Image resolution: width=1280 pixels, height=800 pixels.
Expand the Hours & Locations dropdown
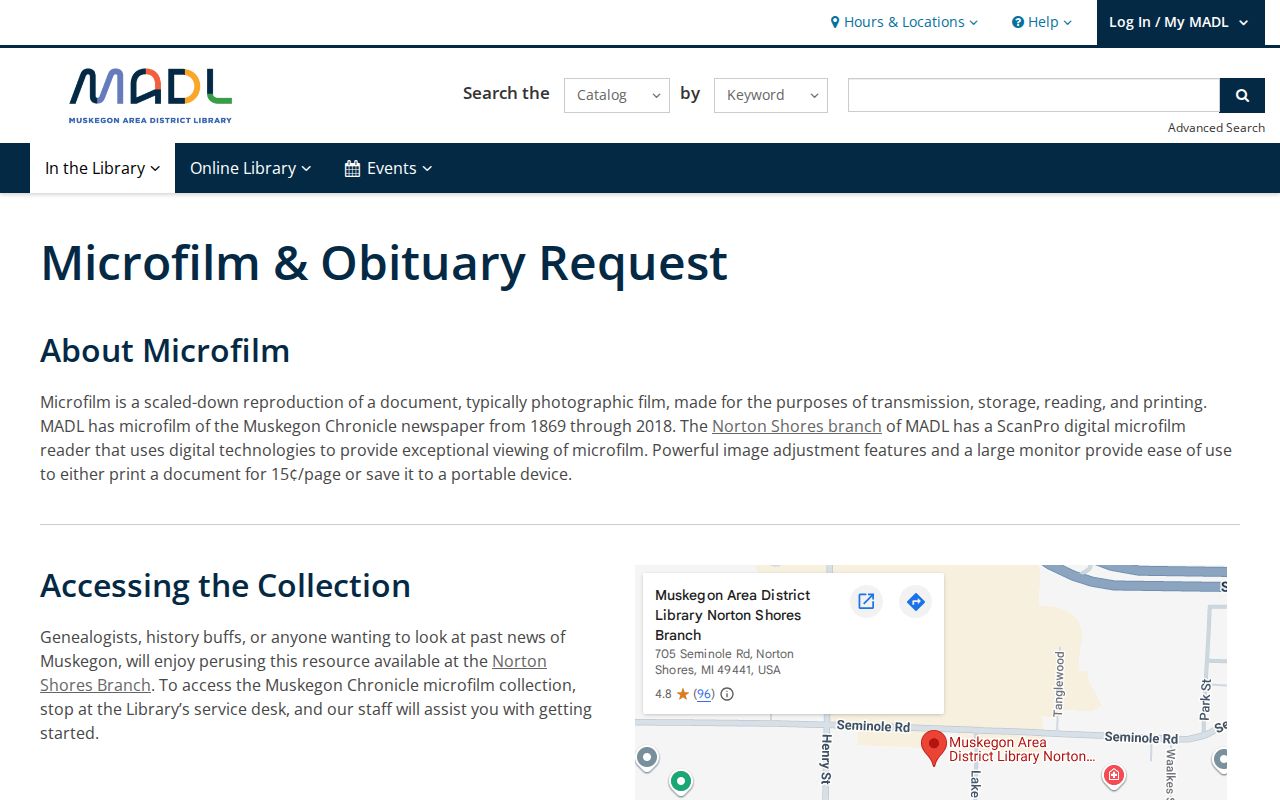[x=904, y=22]
